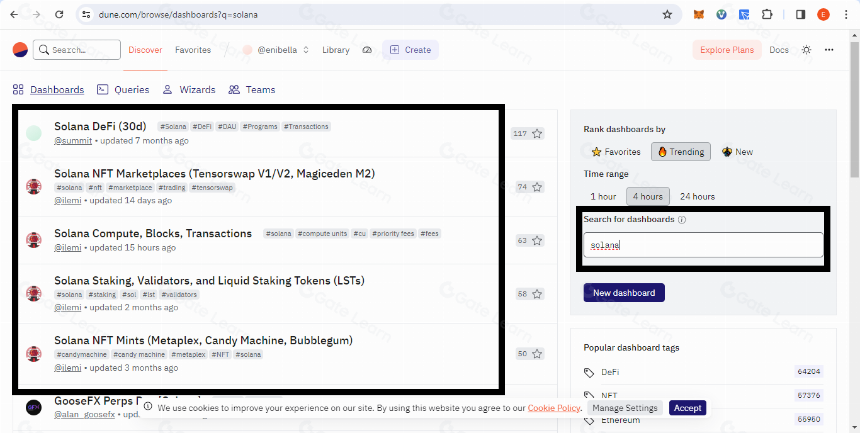Rank dashboards by New
The width and height of the screenshot is (860, 433).
(738, 152)
